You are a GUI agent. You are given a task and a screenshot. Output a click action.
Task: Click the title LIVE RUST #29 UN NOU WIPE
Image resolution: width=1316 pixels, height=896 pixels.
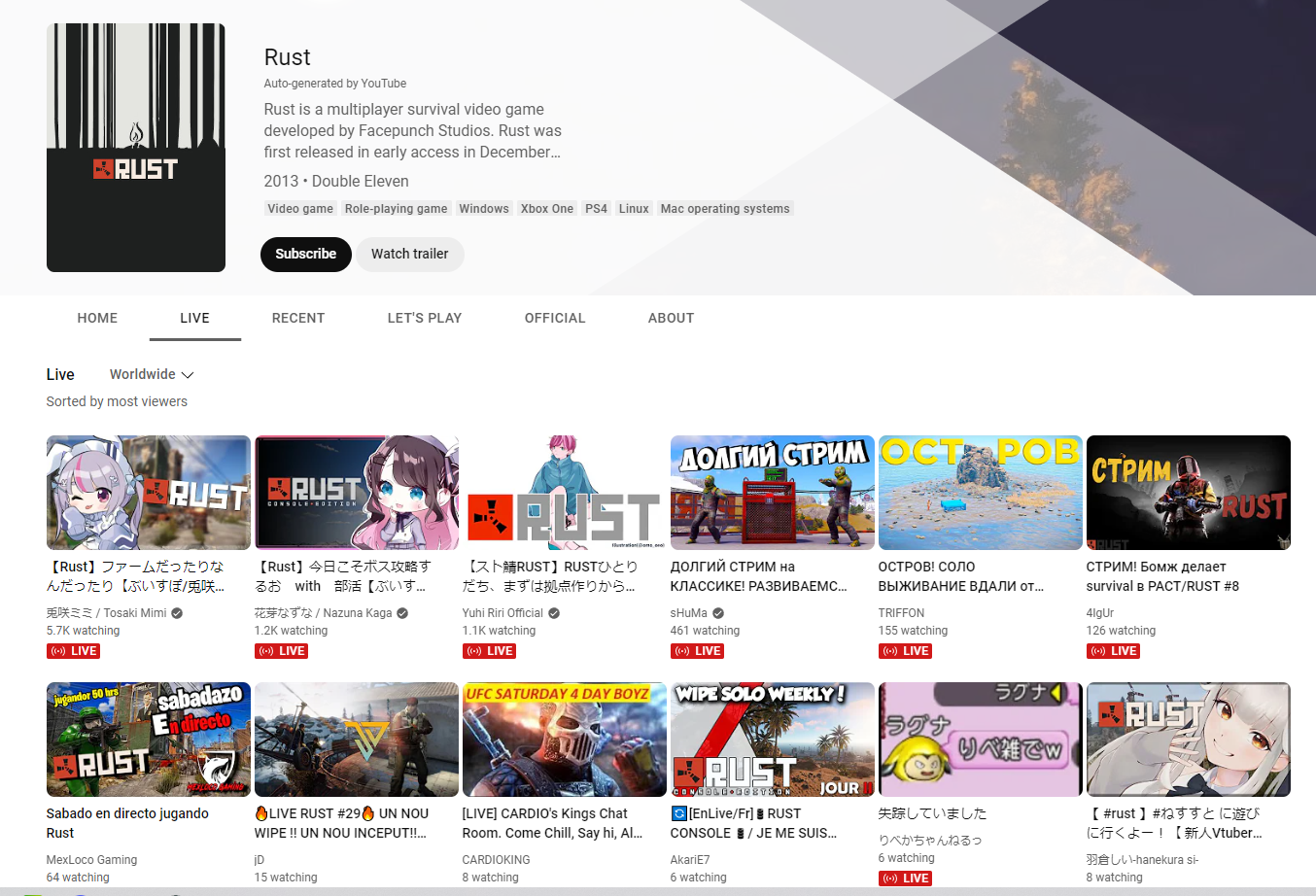coord(341,823)
